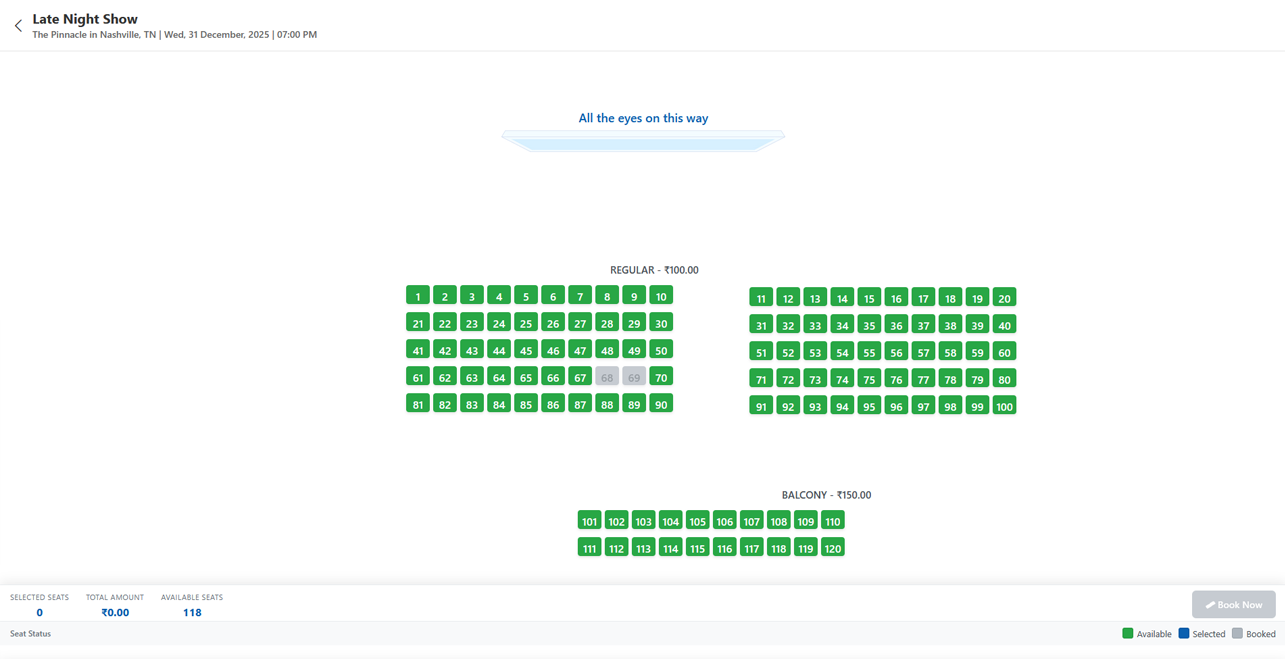This screenshot has height=659, width=1285.
Task: Click the REGULAR ₹100.00 section label
Action: (x=655, y=269)
